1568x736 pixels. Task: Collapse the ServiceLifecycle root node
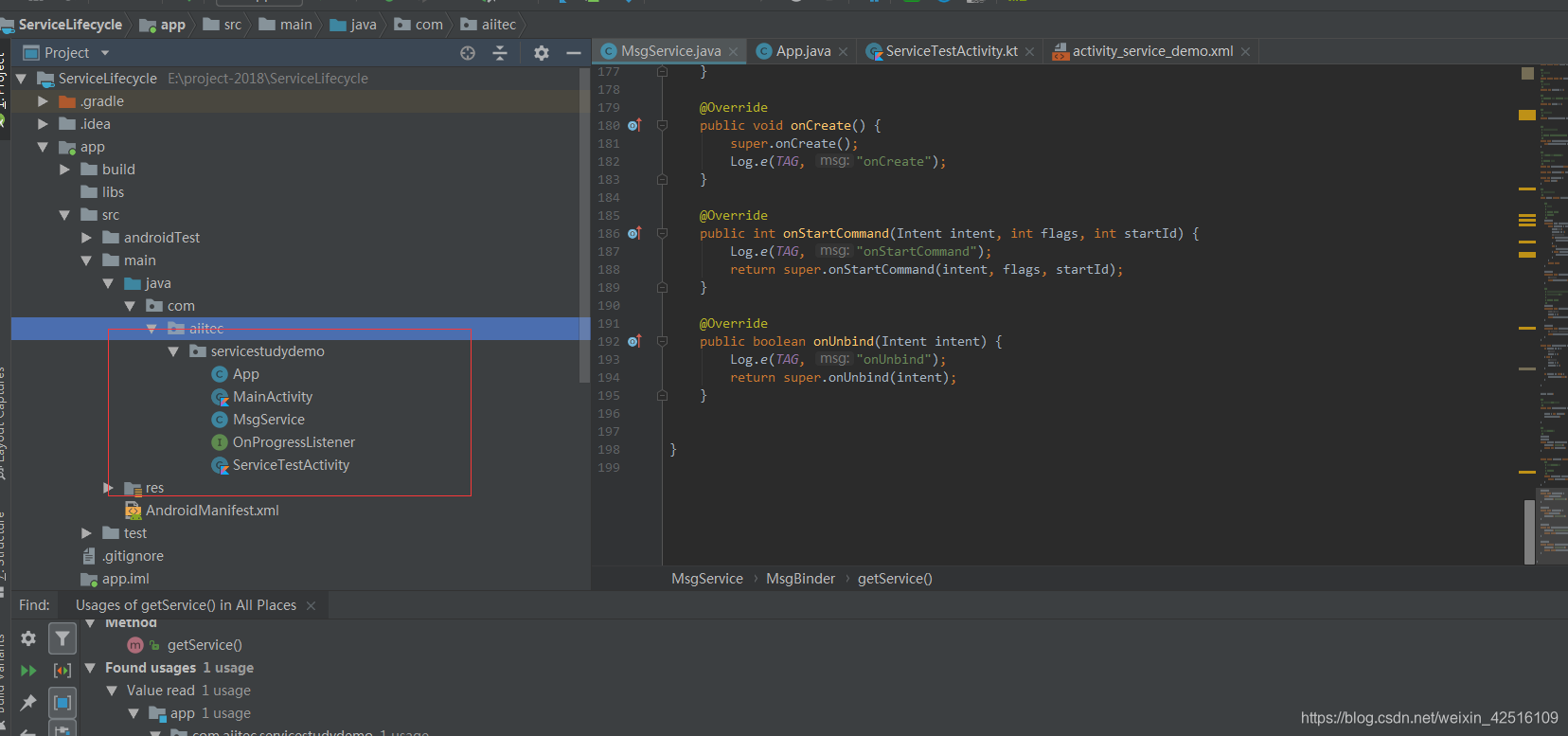click(x=21, y=79)
